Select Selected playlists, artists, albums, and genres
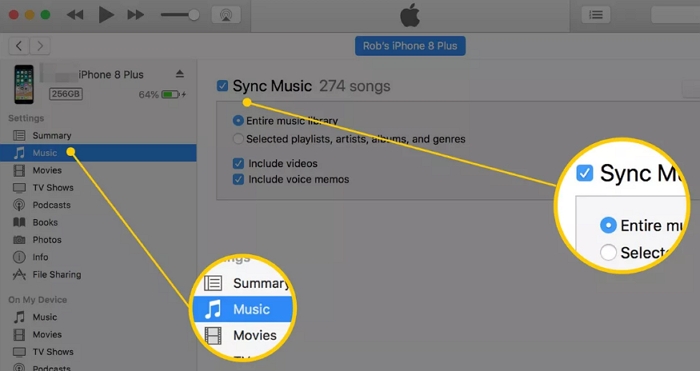 pyautogui.click(x=238, y=139)
